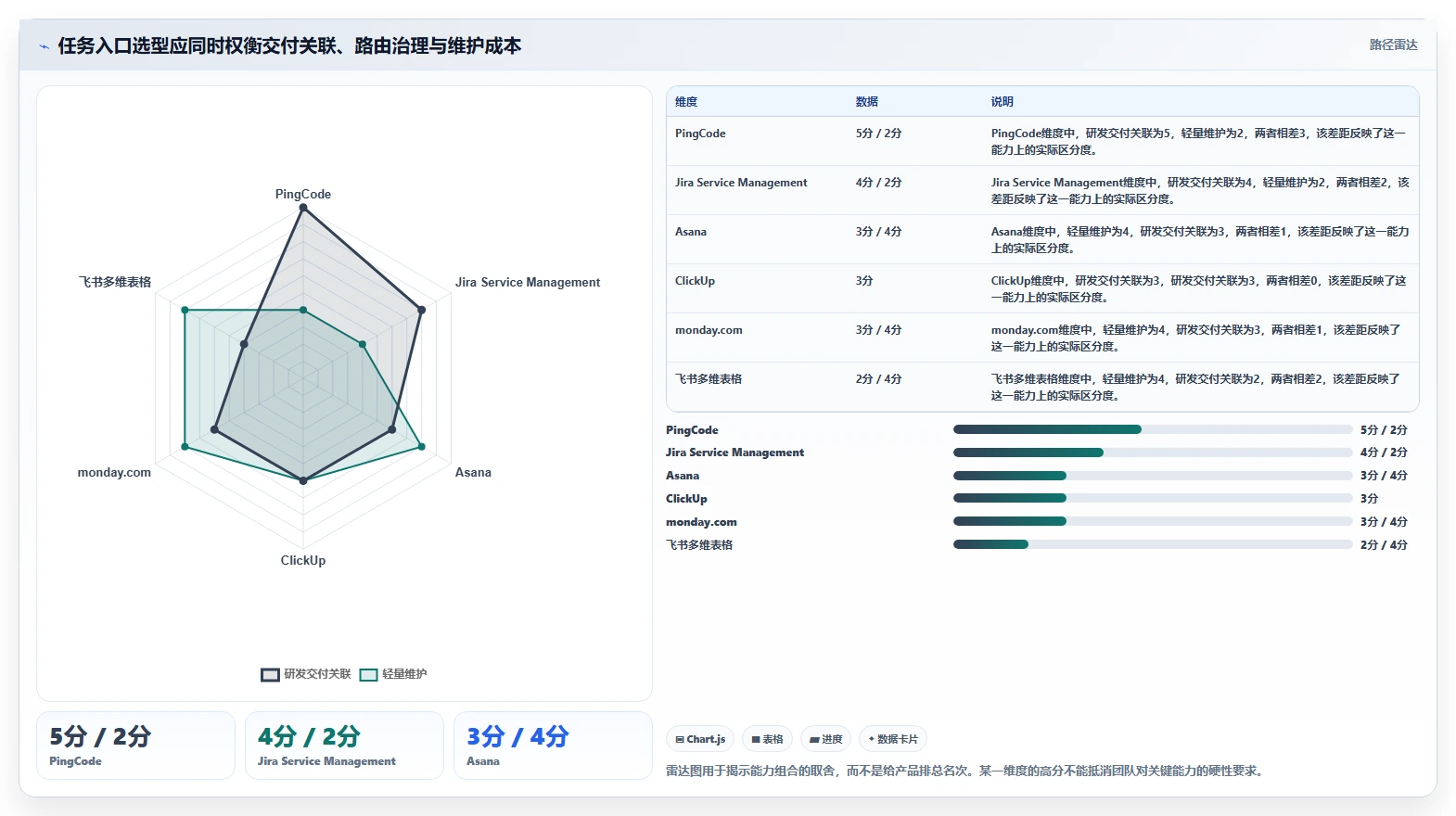Click the Jira Service Management progress bar
Image resolution: width=1456 pixels, height=816 pixels.
click(1153, 453)
